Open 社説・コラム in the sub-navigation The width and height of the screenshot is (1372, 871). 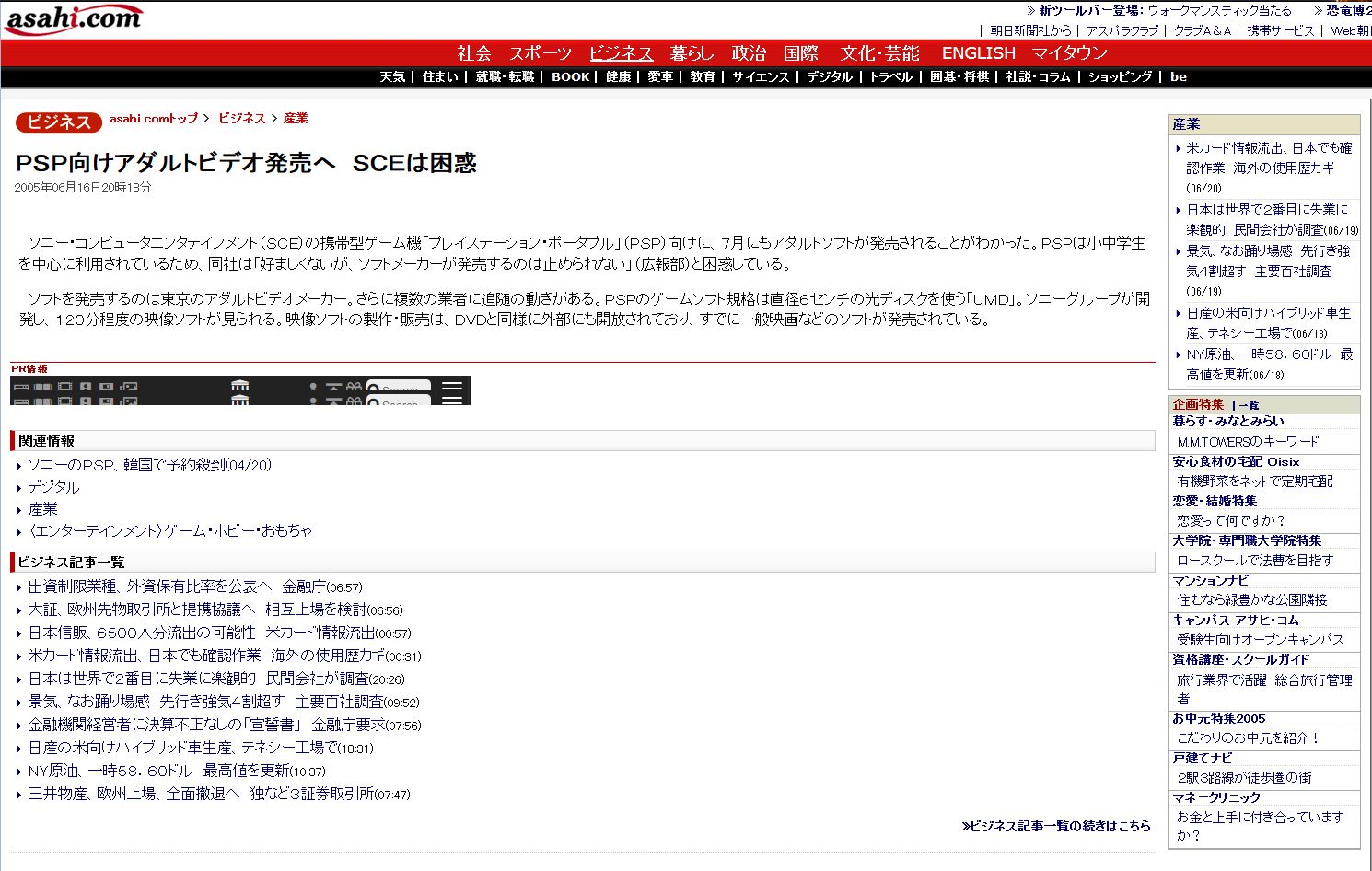[1038, 77]
